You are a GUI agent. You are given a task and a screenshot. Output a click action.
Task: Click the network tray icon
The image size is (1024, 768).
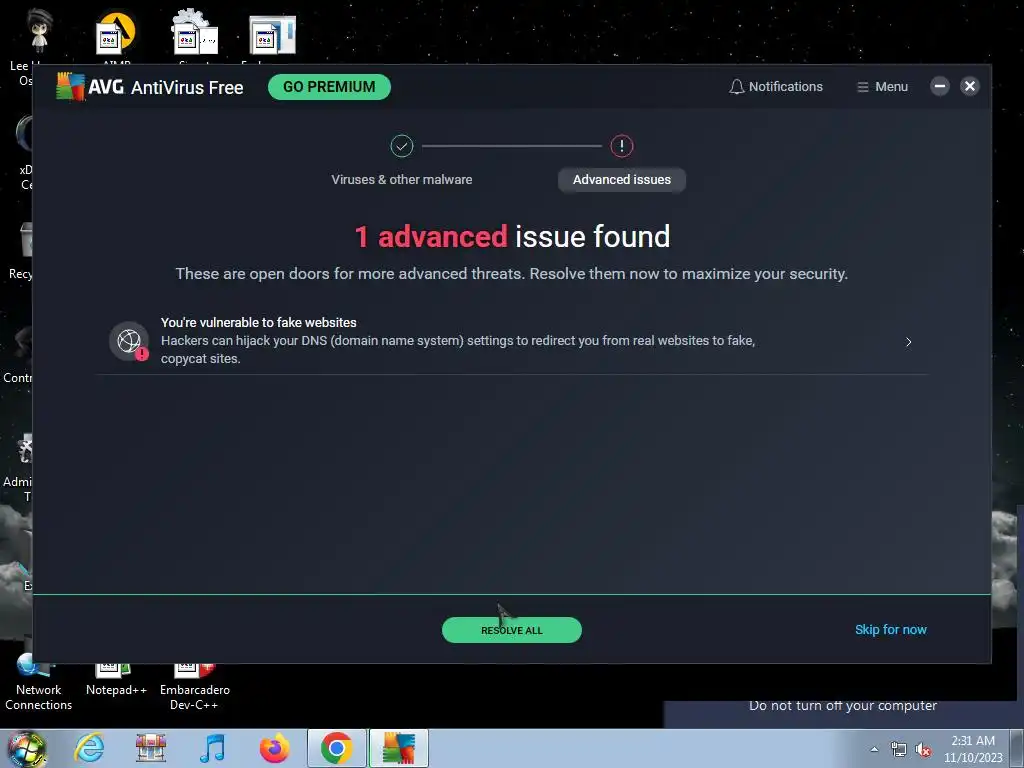coord(899,750)
